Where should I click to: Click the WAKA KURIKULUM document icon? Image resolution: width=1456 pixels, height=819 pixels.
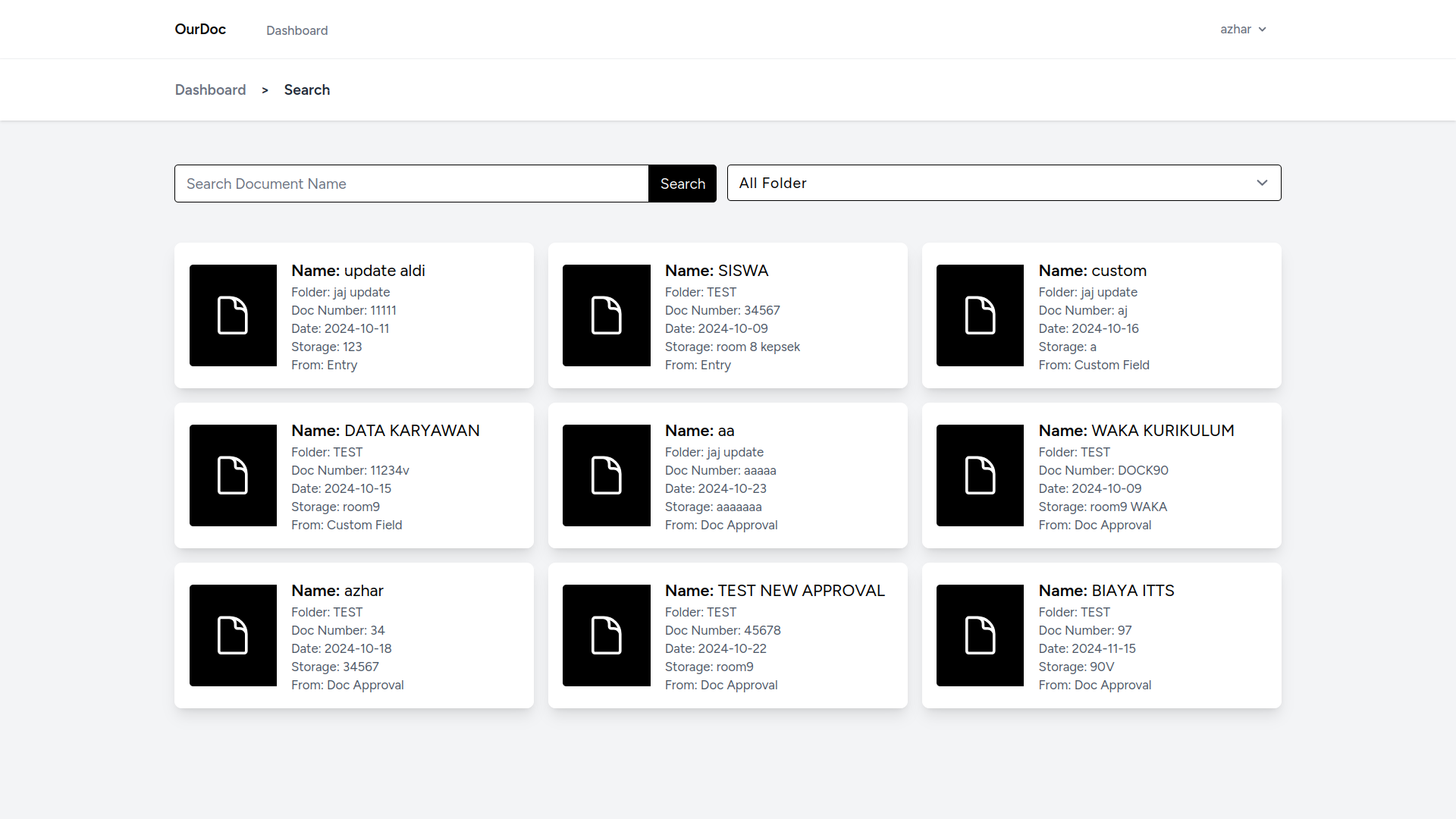pos(980,475)
